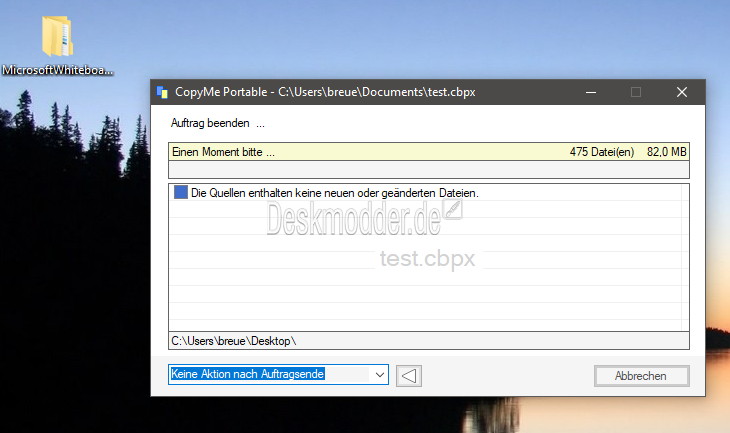This screenshot has width=730, height=433.
Task: Click the blue square log entry icon
Action: click(x=181, y=192)
